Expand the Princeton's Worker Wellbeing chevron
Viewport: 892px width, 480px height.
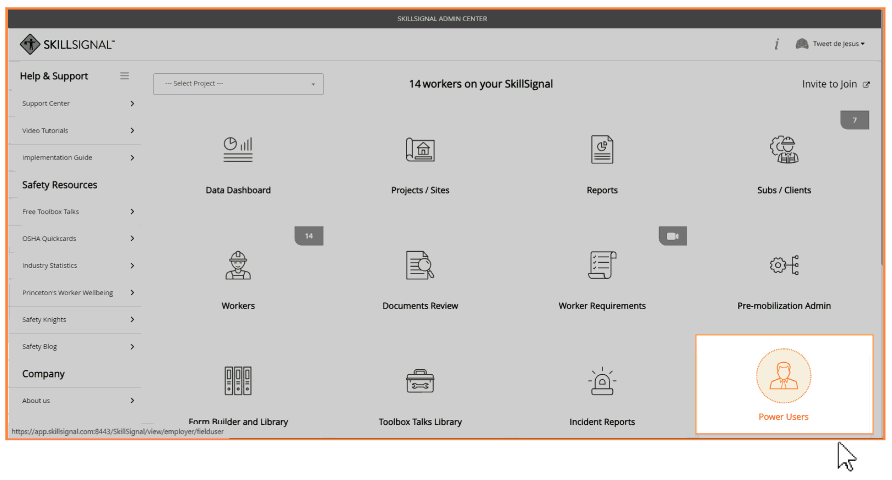(133, 293)
